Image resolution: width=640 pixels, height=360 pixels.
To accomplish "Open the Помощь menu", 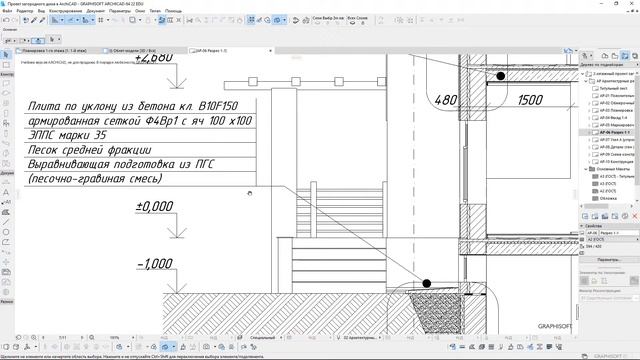I will [x=173, y=11].
